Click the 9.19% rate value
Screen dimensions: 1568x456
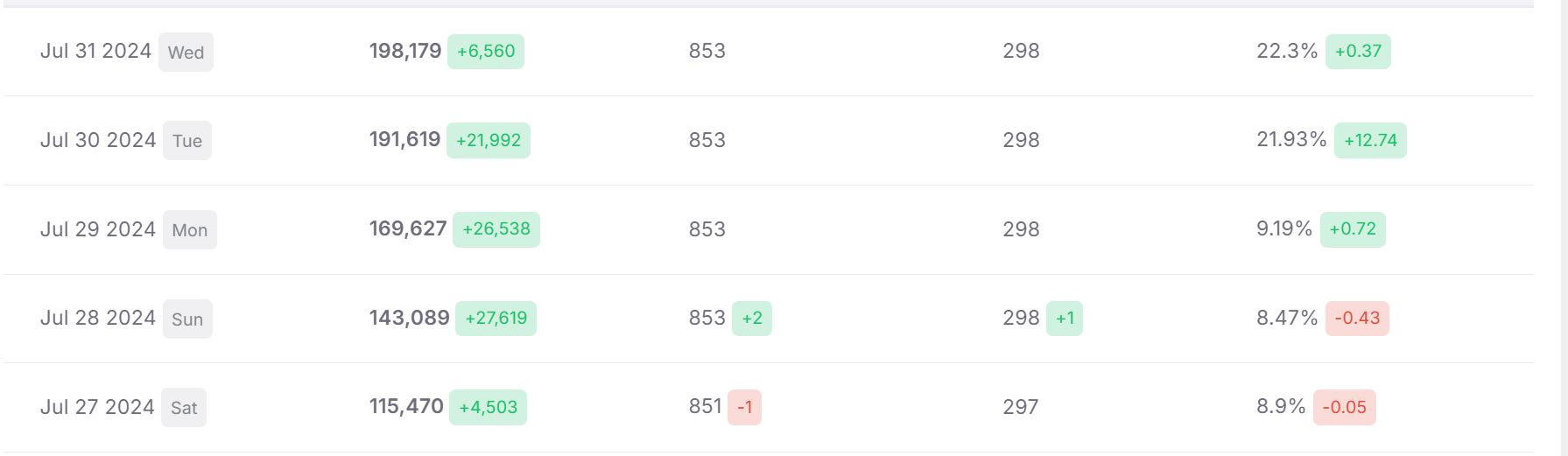(1283, 229)
